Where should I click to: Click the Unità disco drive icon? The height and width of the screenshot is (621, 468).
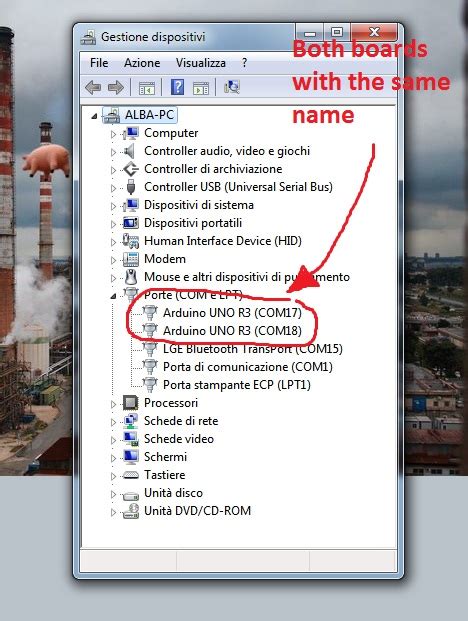tap(131, 494)
